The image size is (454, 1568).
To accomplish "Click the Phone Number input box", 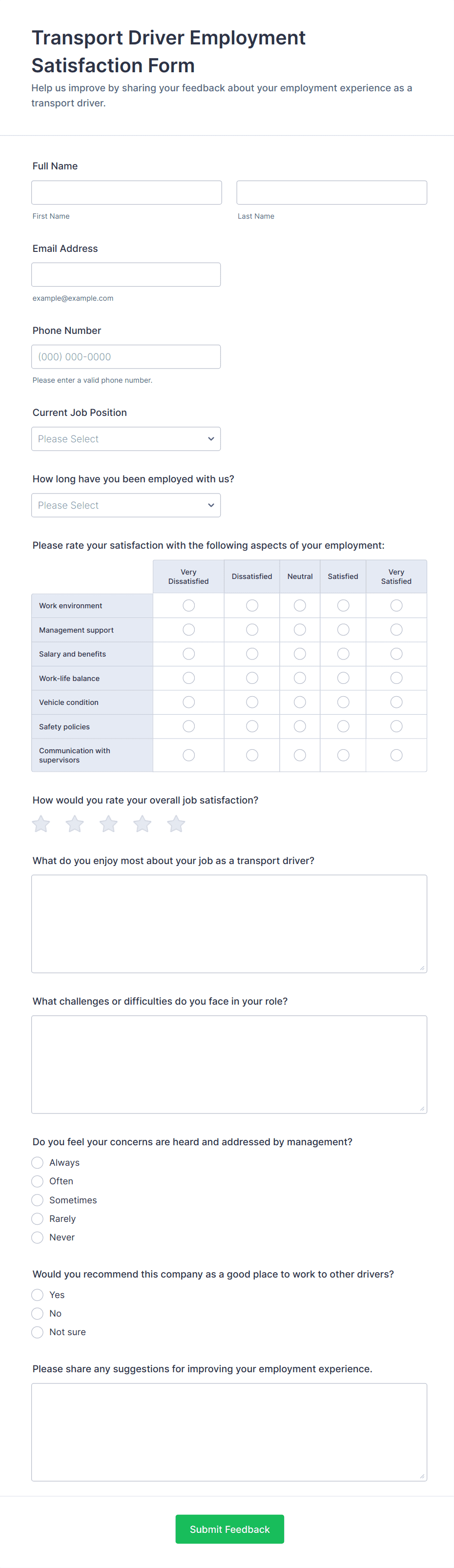I will 126,357.
